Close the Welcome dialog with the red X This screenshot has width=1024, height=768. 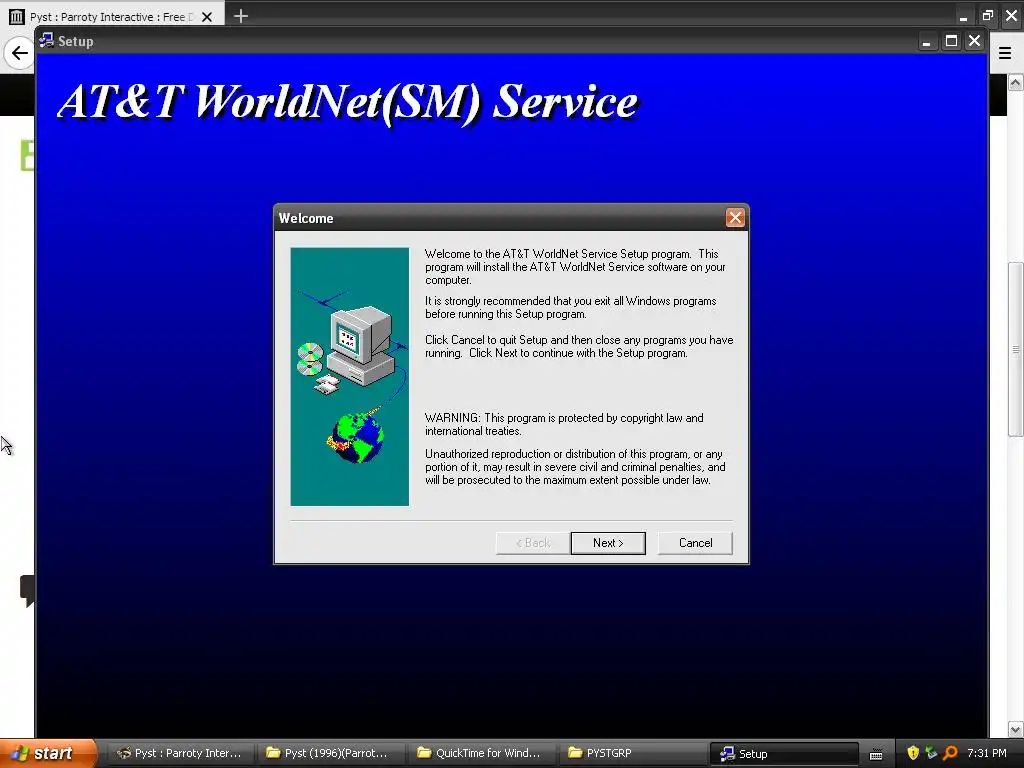(735, 217)
